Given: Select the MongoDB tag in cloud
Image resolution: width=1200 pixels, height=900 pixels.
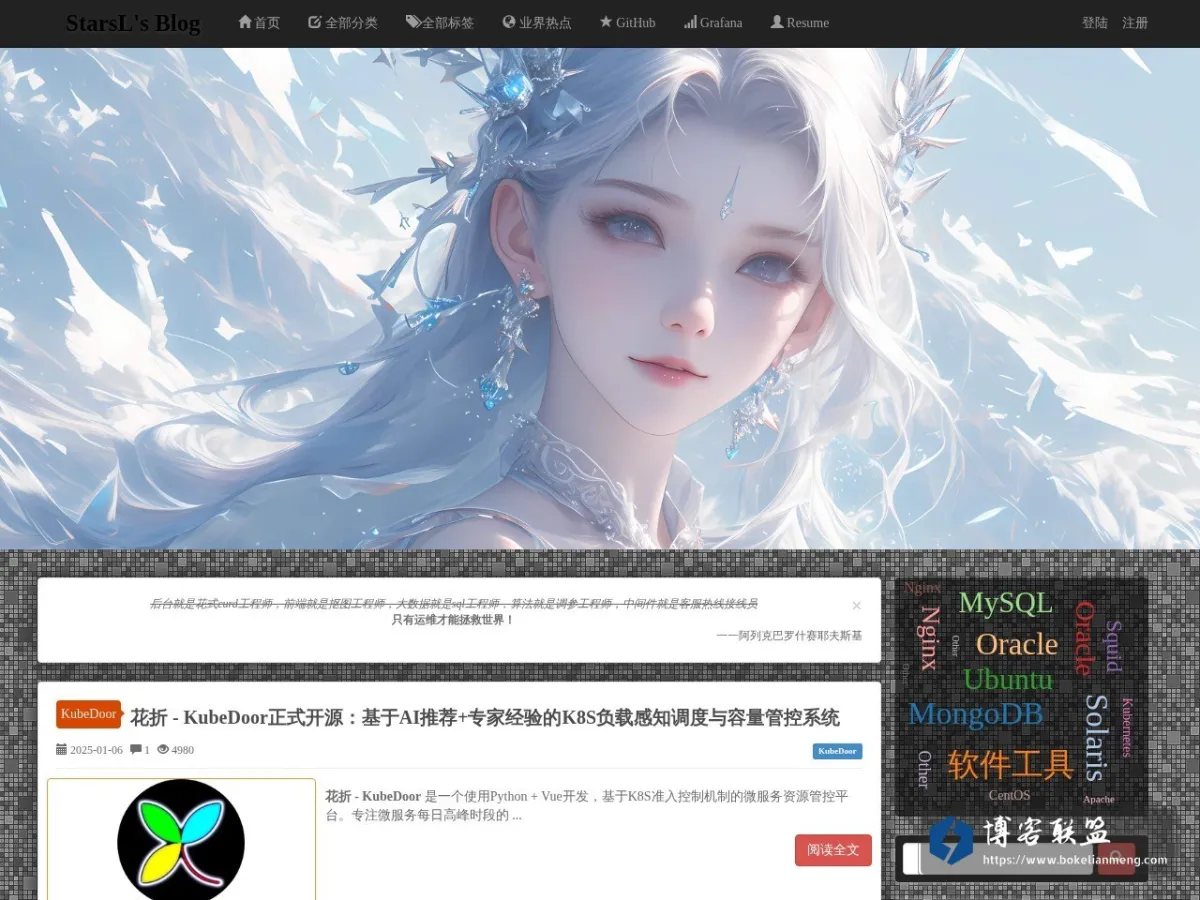Looking at the screenshot, I should click(x=975, y=714).
